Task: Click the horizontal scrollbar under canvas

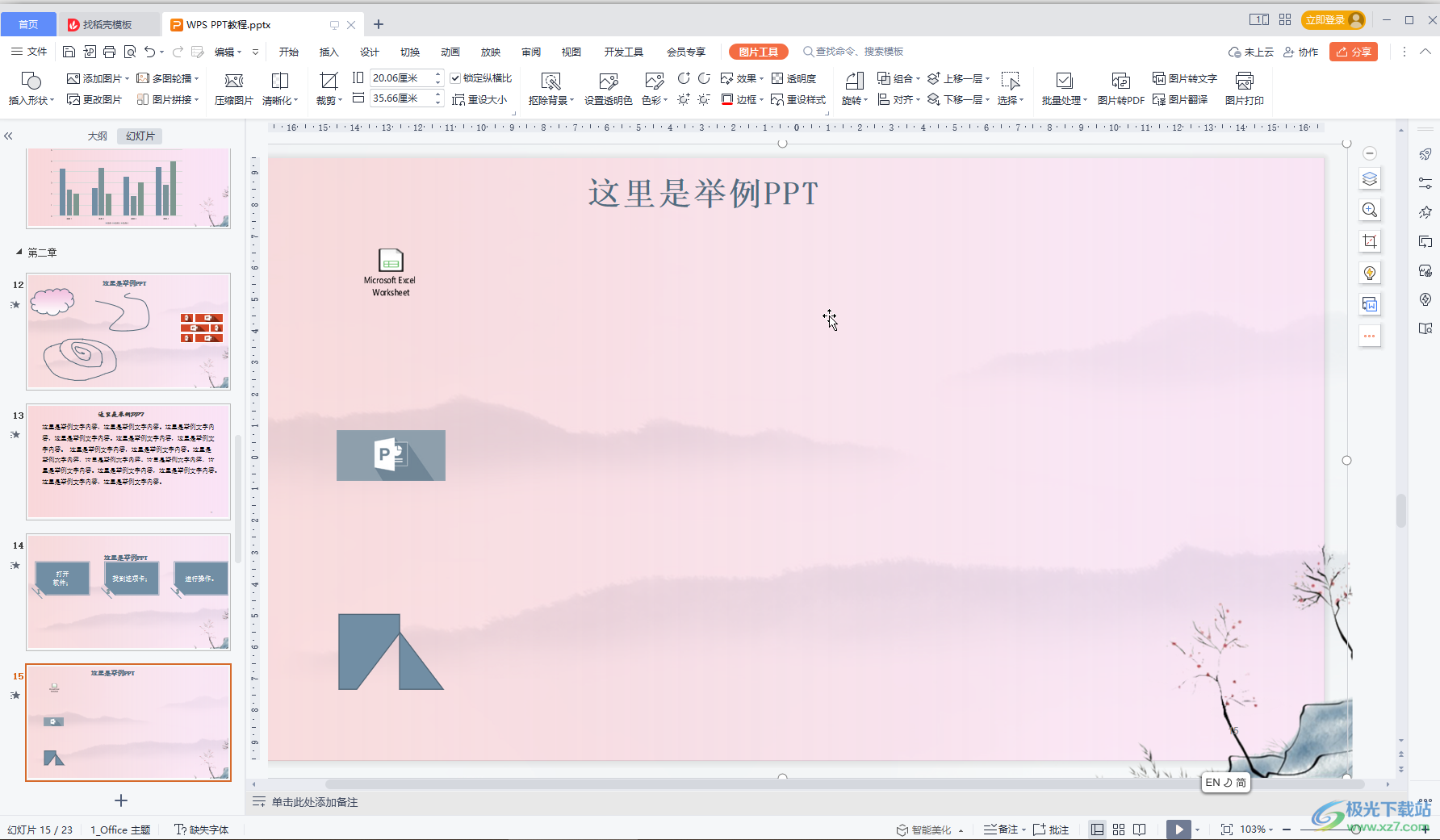Action: pyautogui.click(x=843, y=784)
